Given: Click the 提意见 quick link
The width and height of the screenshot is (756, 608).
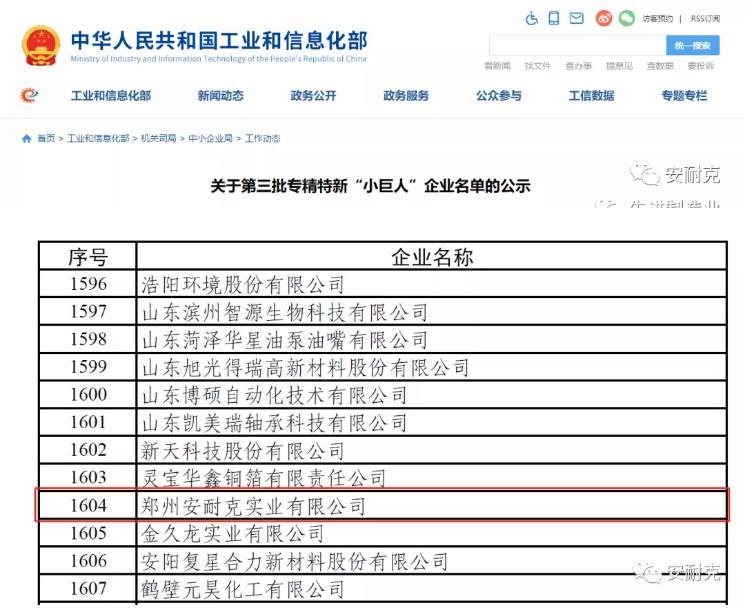Looking at the screenshot, I should click(619, 66).
